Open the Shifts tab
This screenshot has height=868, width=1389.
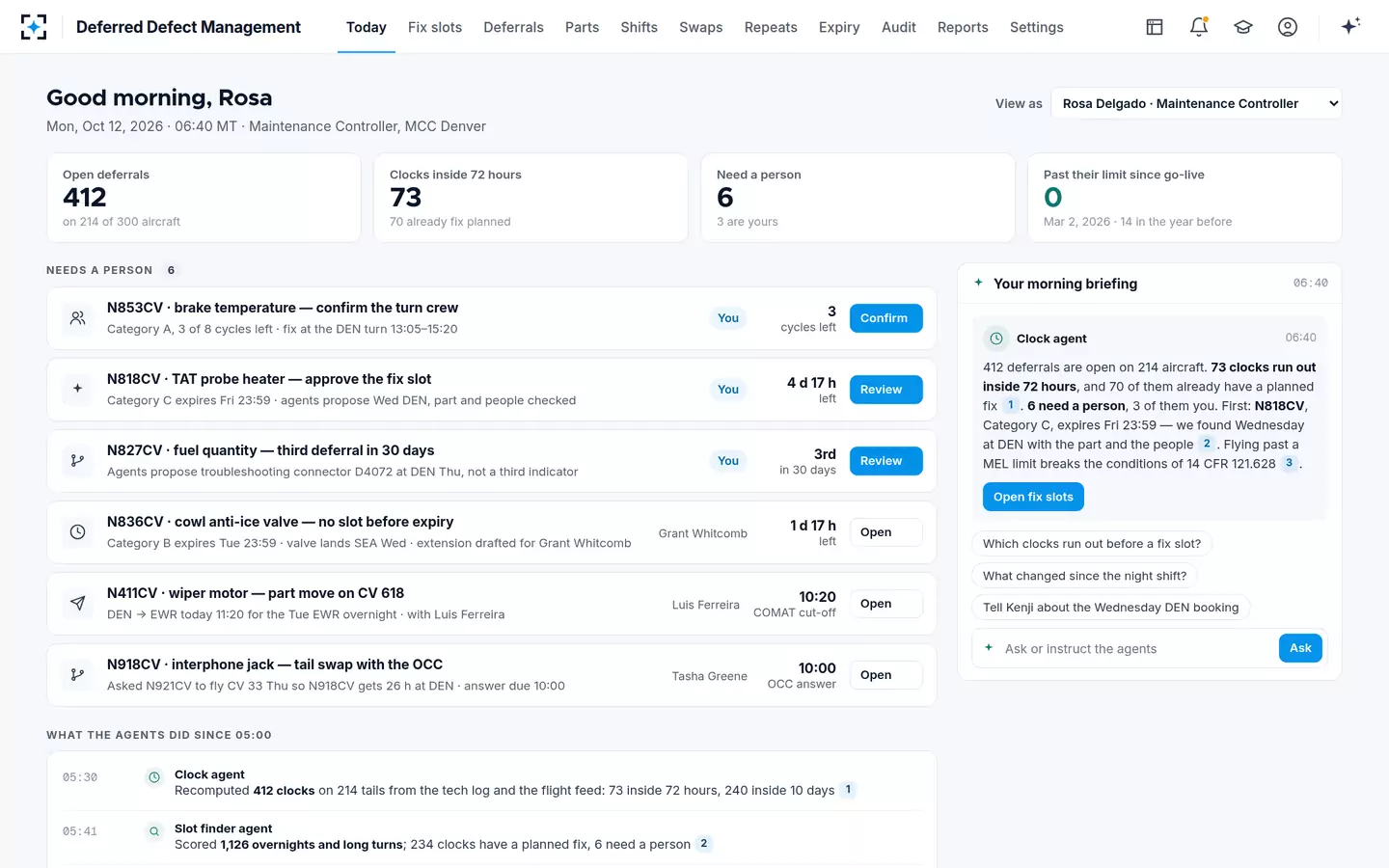coord(639,27)
